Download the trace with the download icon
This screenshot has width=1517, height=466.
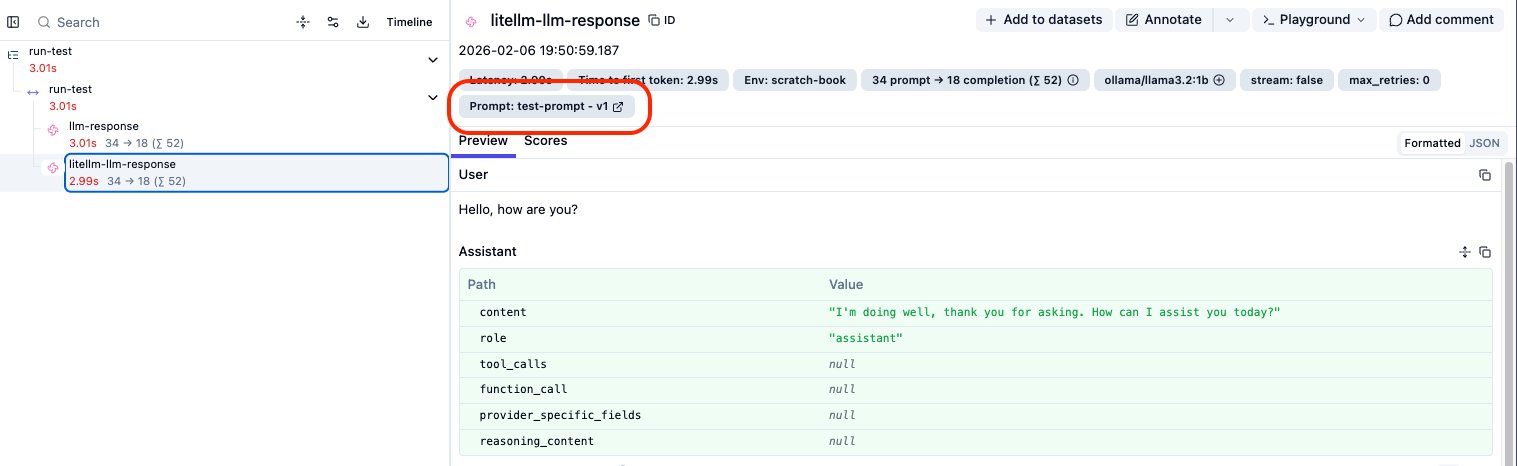[362, 22]
